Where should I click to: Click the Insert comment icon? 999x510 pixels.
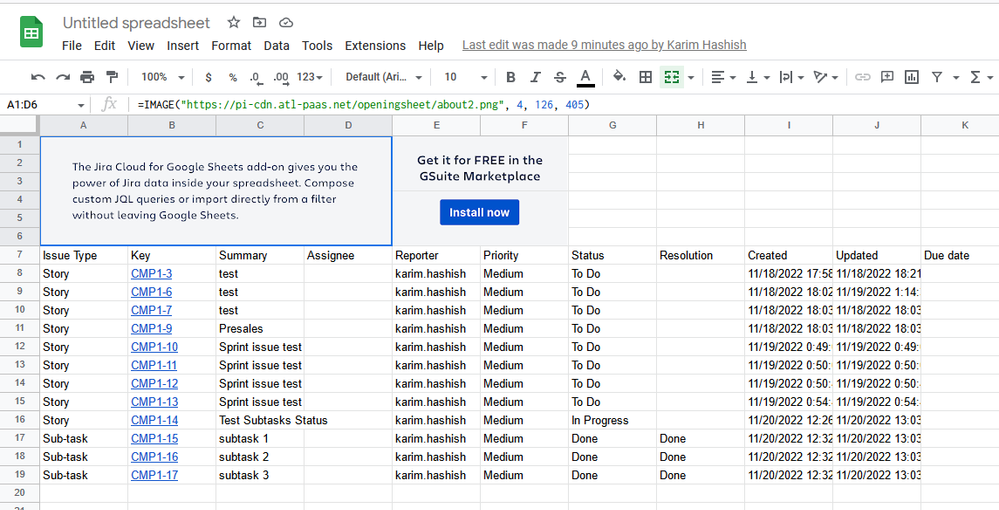click(887, 77)
